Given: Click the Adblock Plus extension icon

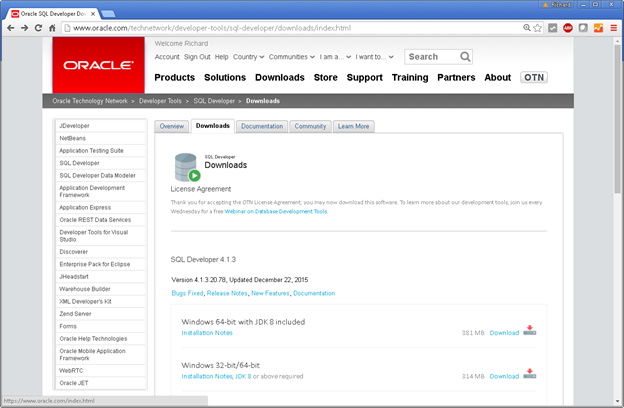Looking at the screenshot, I should [x=568, y=28].
